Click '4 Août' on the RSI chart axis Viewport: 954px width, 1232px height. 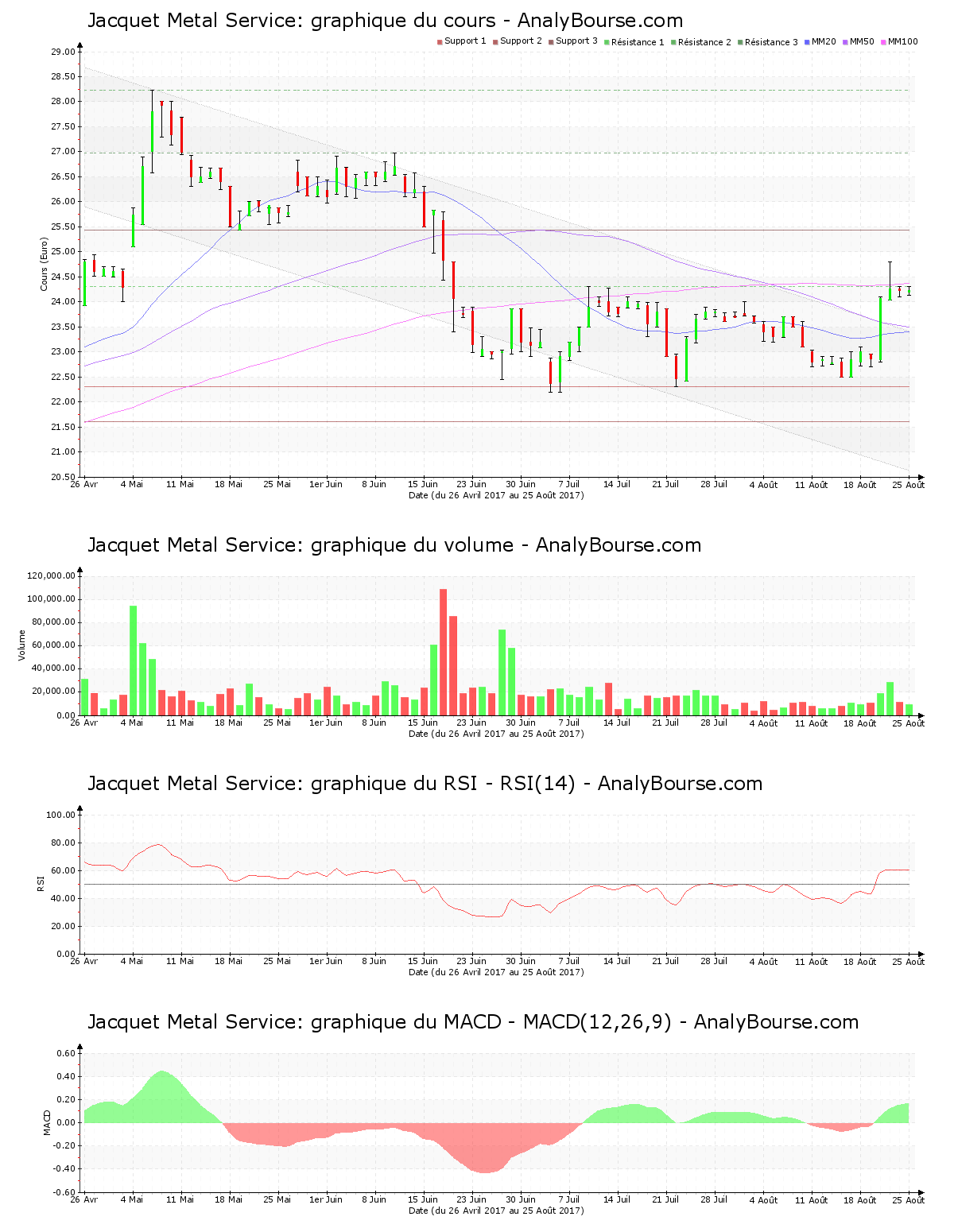[763, 961]
